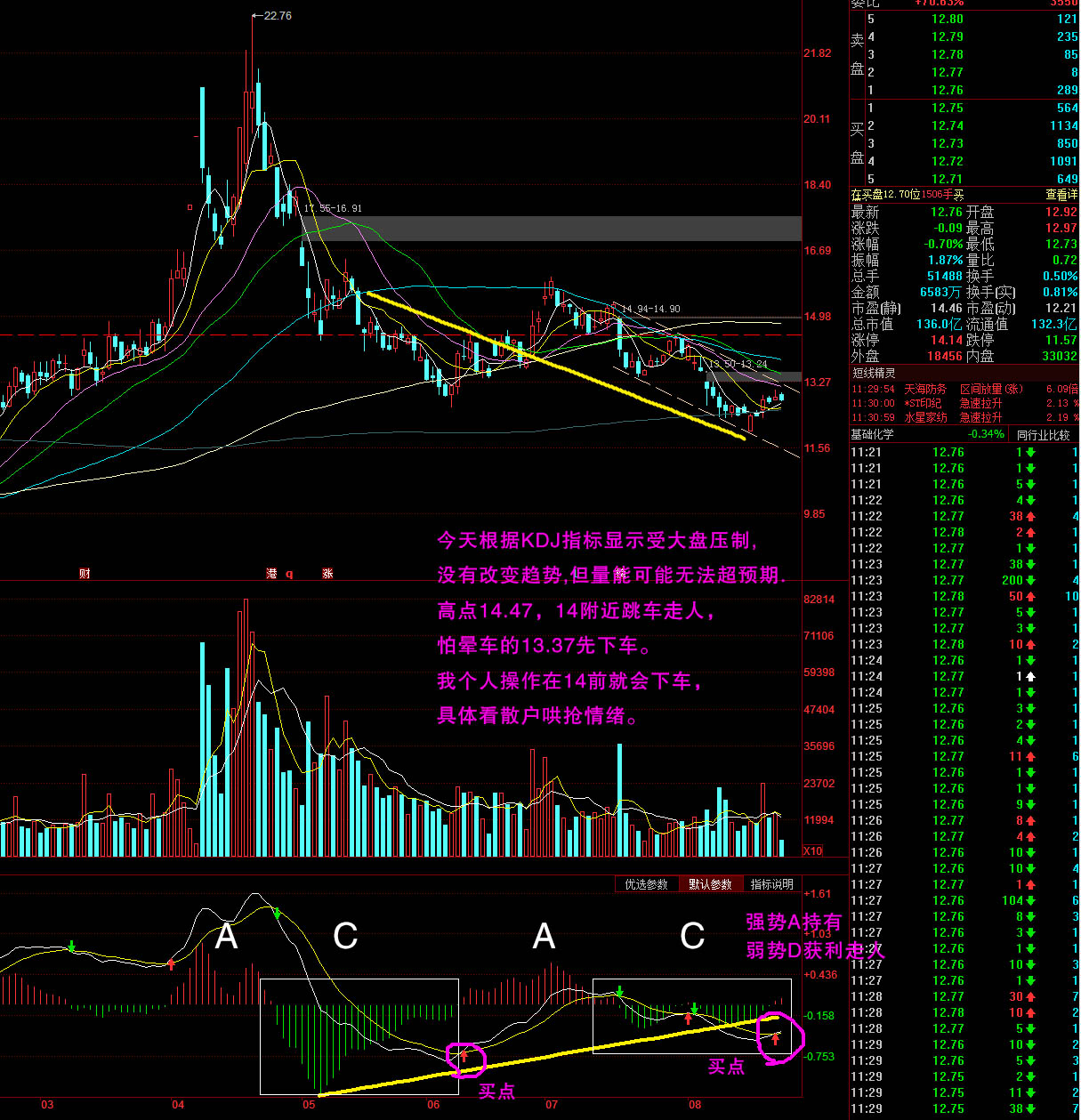Click the 港 event marker on chart
Viewport: 1081px width, 1120px height.
pyautogui.click(x=271, y=574)
